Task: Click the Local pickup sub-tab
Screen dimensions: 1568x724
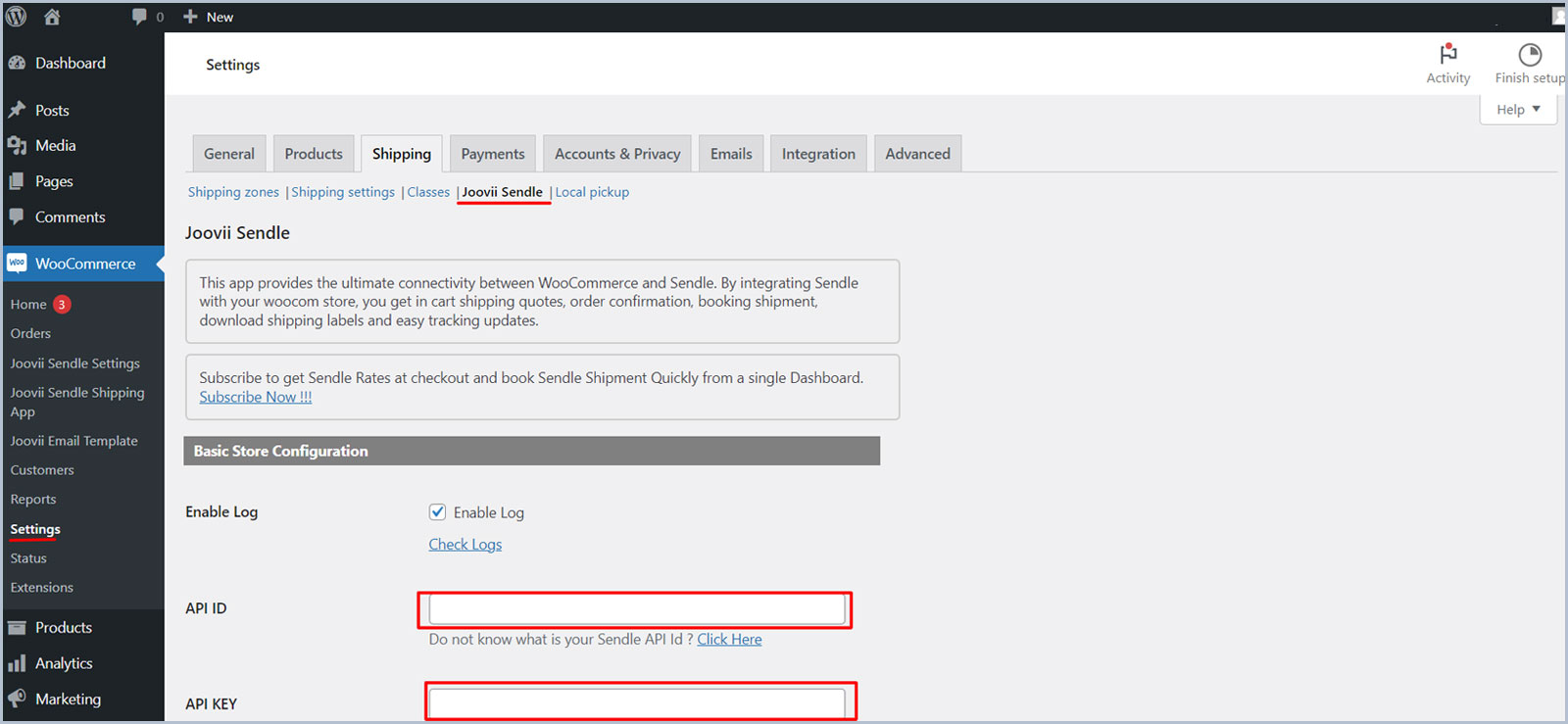Action: [592, 192]
